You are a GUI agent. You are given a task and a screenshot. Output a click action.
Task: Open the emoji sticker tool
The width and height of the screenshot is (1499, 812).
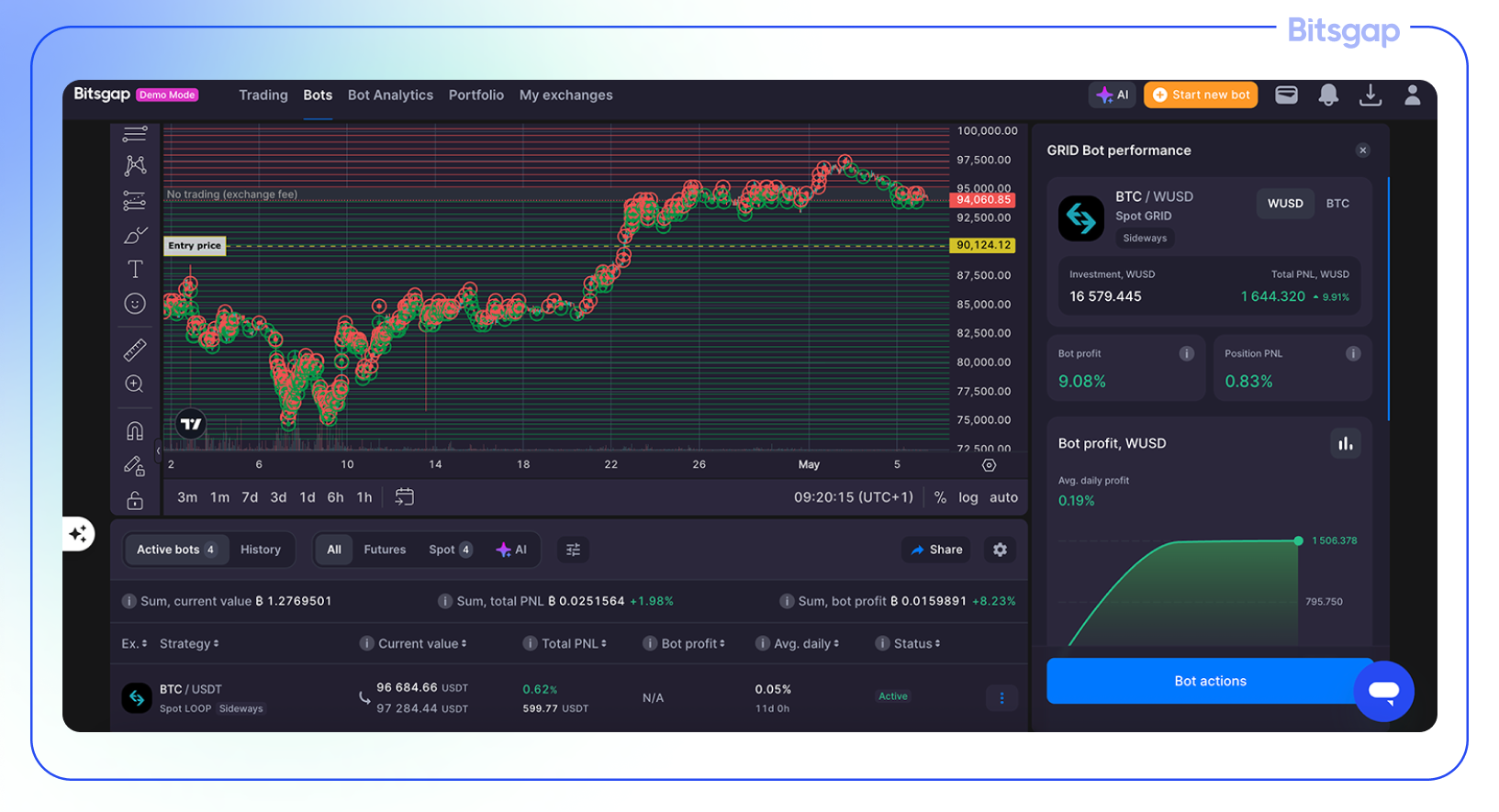pyautogui.click(x=135, y=304)
